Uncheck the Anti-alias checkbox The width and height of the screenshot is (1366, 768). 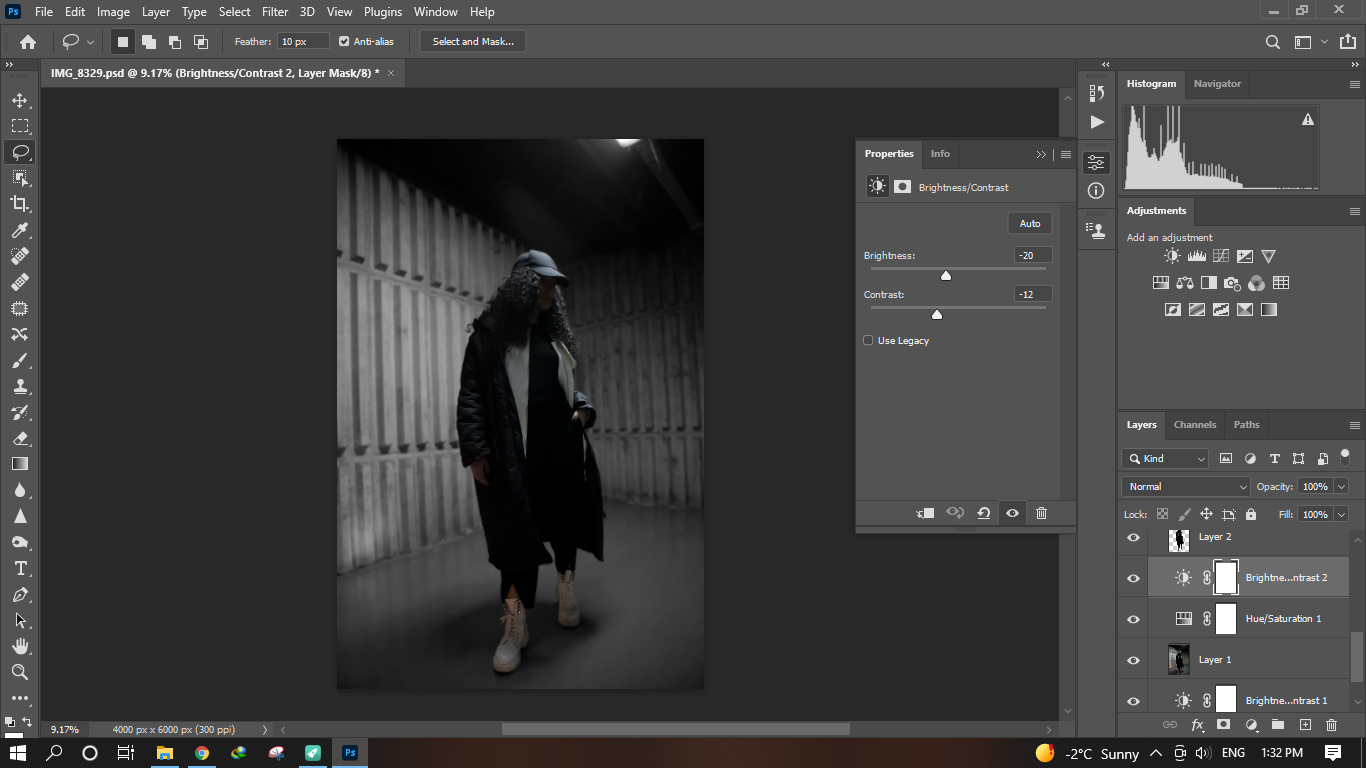[344, 41]
